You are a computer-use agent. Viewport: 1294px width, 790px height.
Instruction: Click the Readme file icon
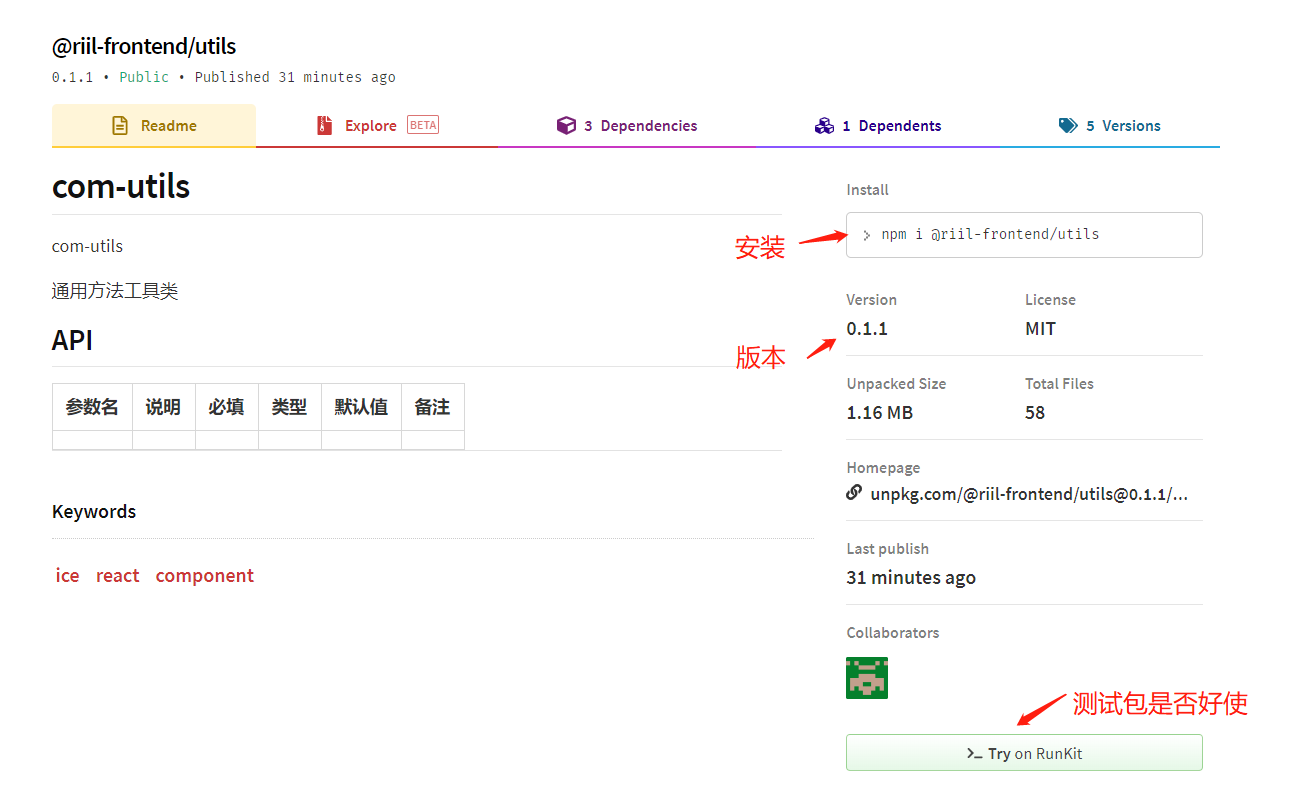[120, 126]
